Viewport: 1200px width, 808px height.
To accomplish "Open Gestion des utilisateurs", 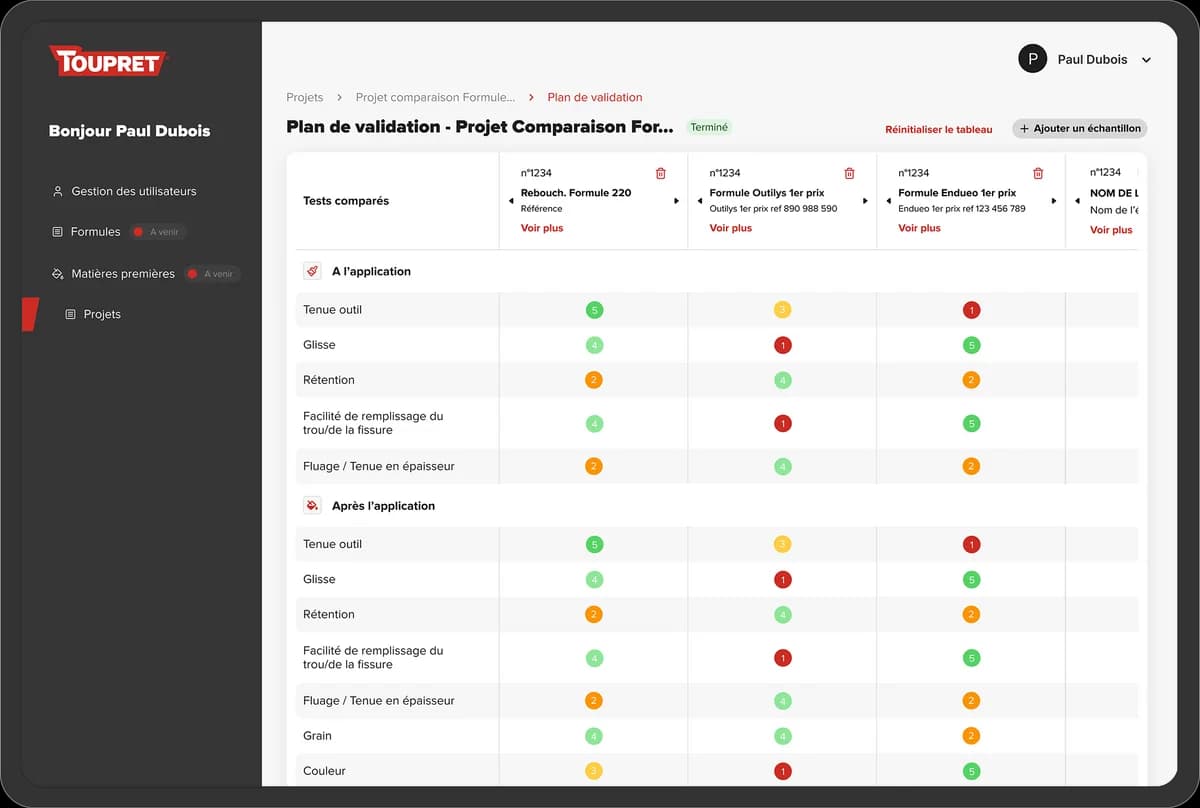I will click(134, 191).
